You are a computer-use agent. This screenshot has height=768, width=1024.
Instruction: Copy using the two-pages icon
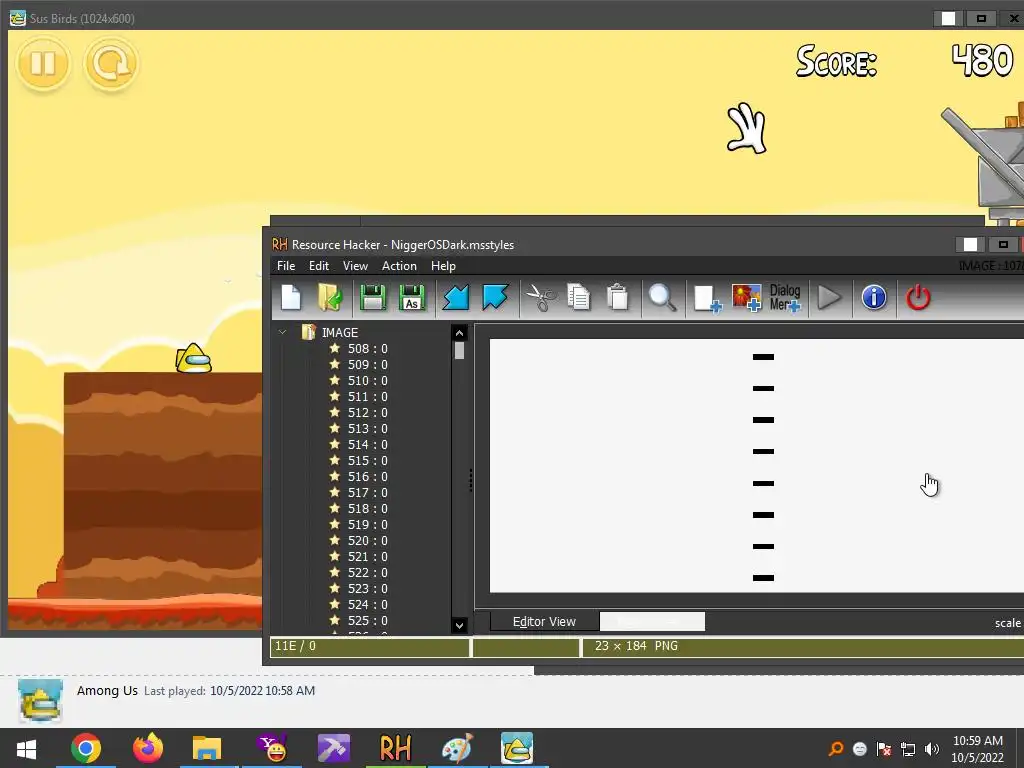click(x=579, y=298)
